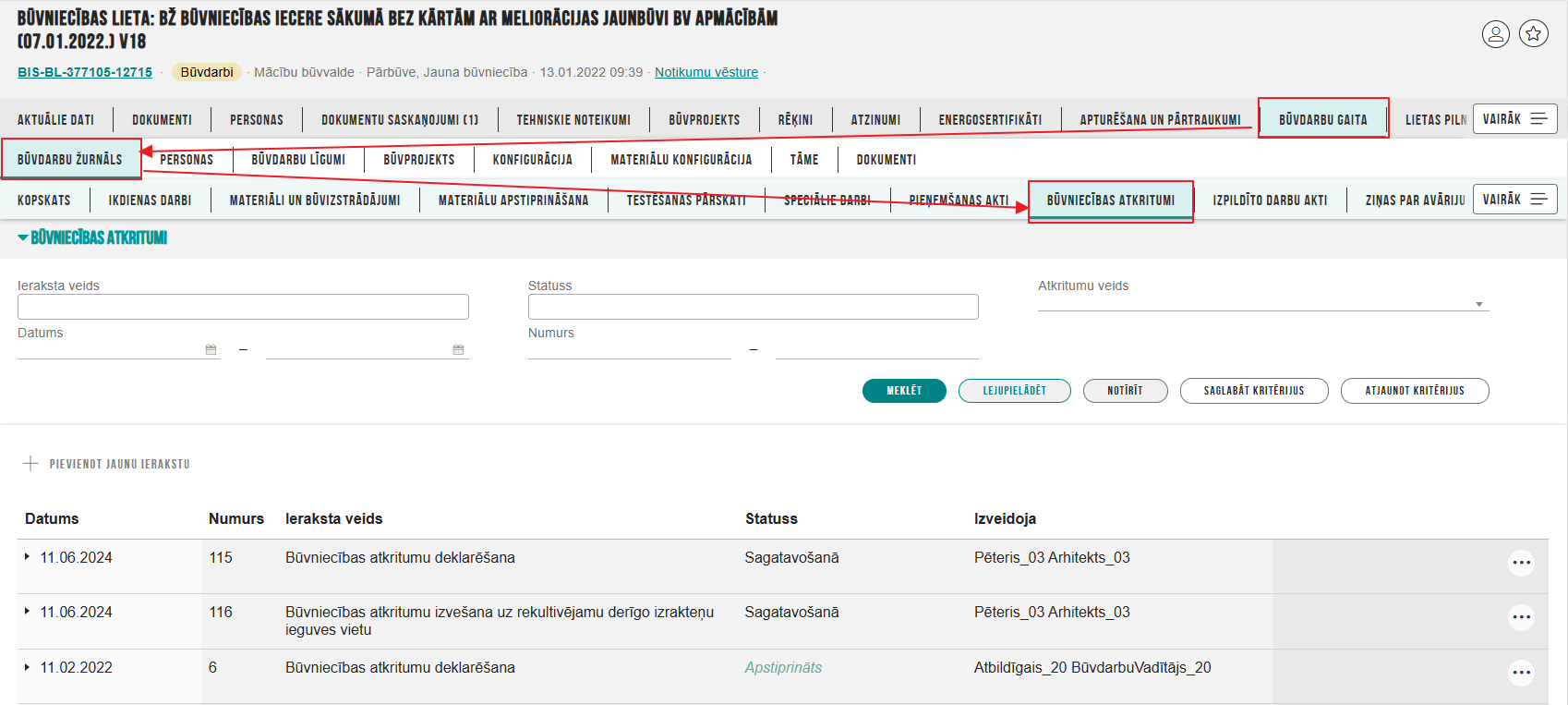This screenshot has width=1568, height=705.
Task: Open the Notikumu vēsture link
Action: click(706, 72)
